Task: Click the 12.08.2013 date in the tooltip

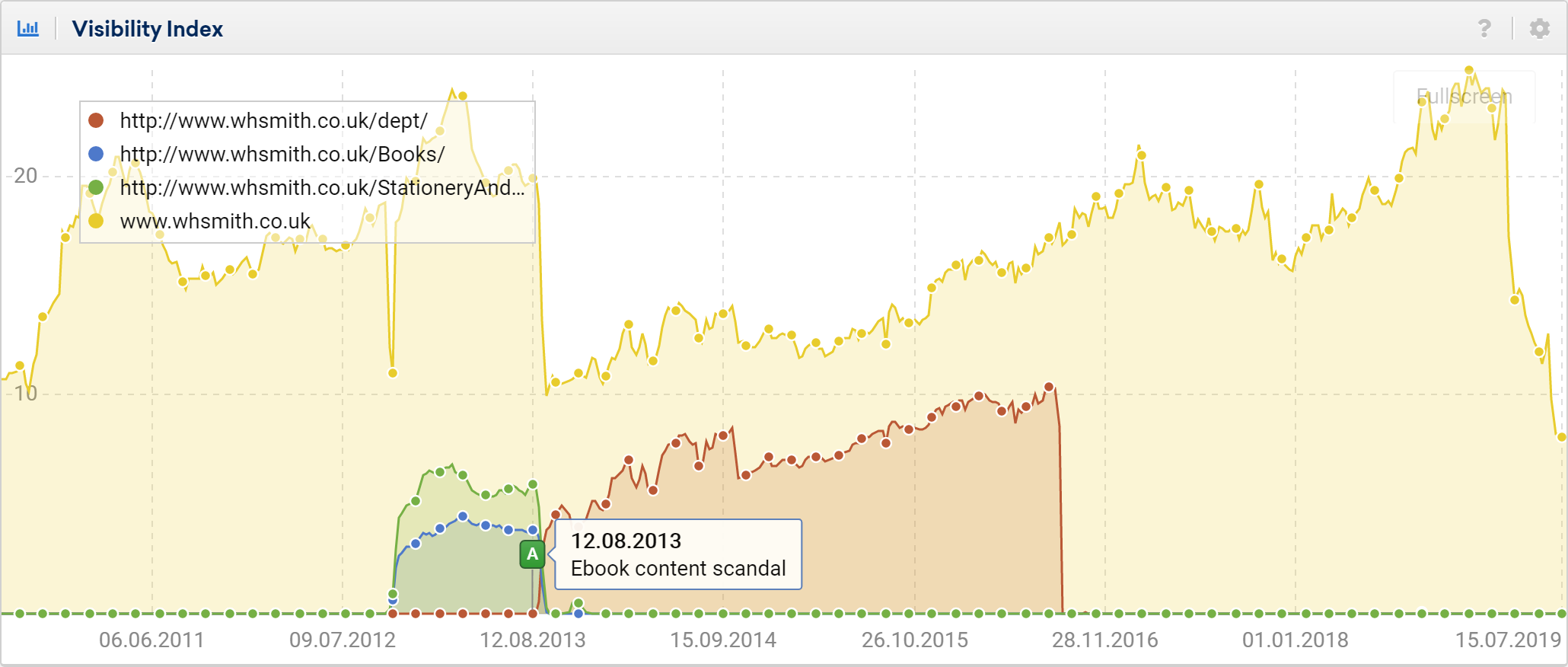Action: tap(626, 541)
